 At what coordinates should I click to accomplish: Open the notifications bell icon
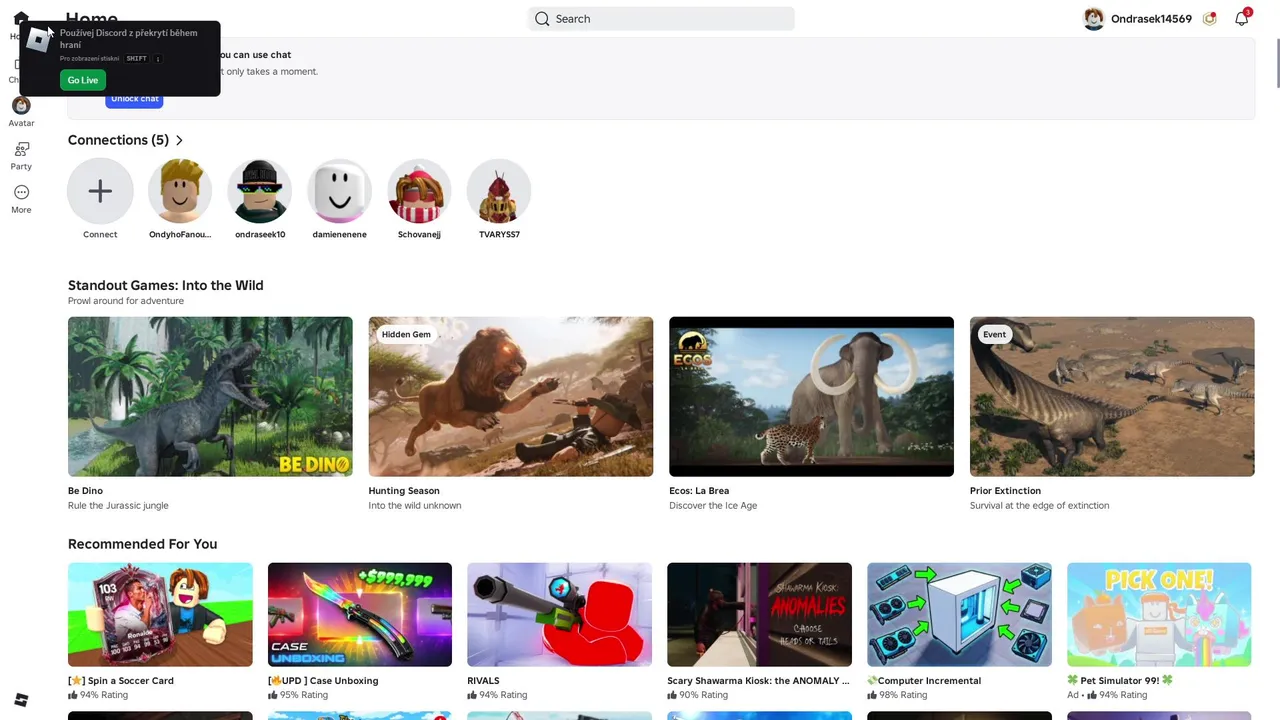[x=1242, y=18]
